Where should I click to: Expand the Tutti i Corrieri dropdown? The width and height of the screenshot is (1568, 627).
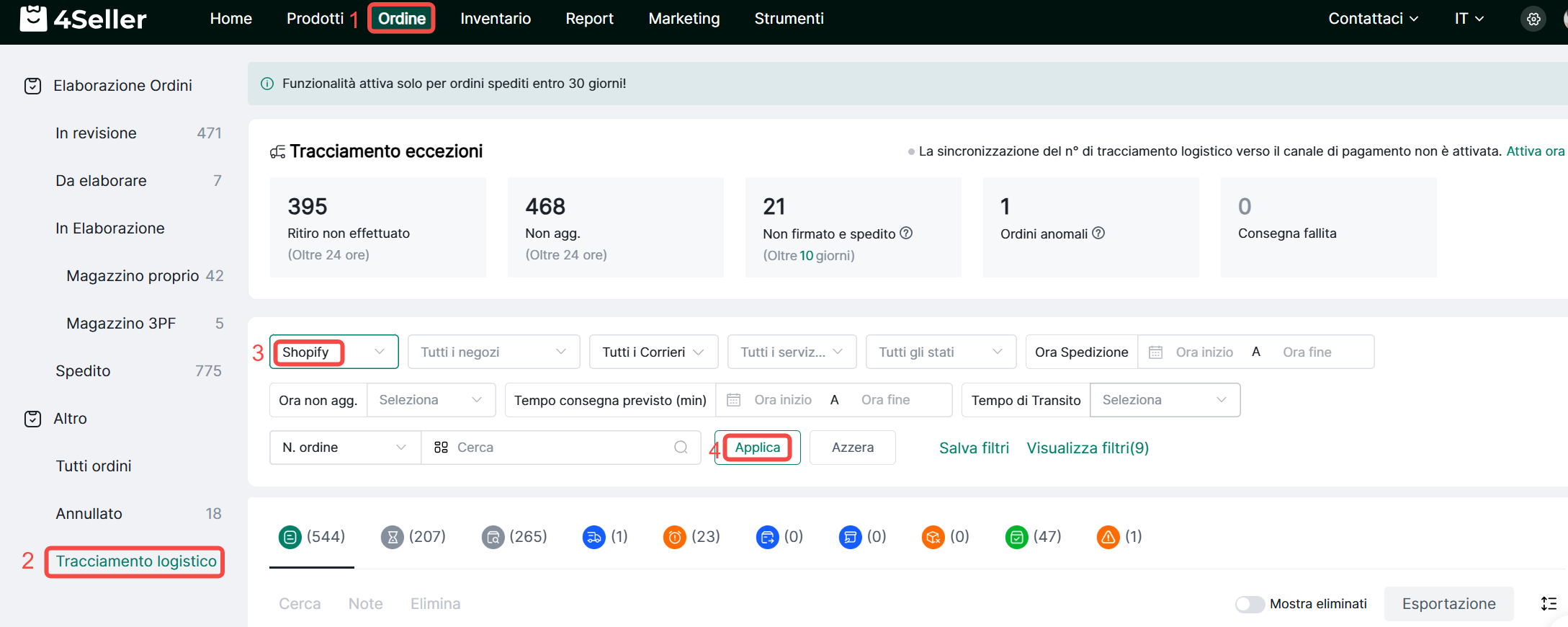[x=653, y=352]
